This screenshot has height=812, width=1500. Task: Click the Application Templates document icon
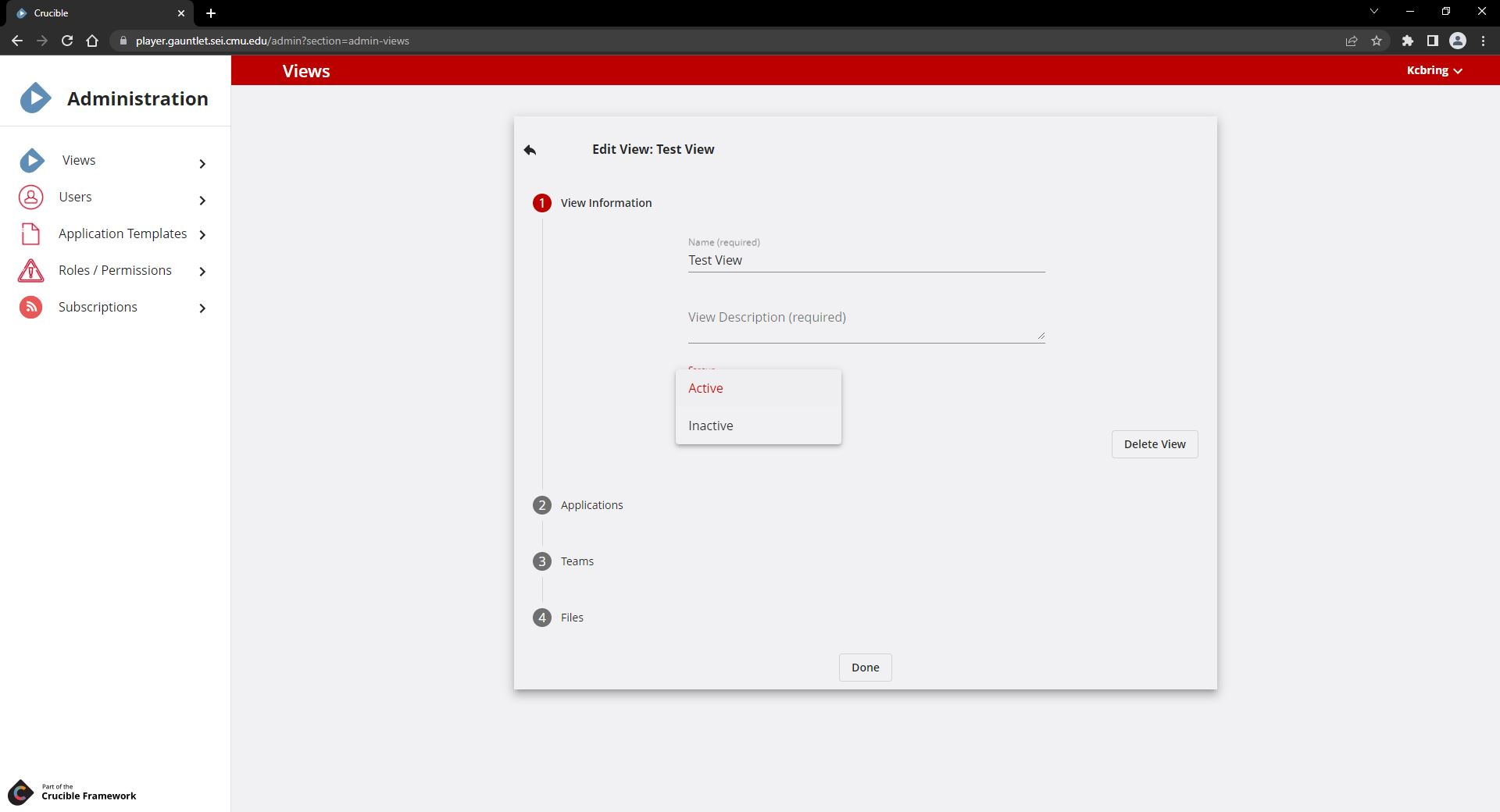30,234
